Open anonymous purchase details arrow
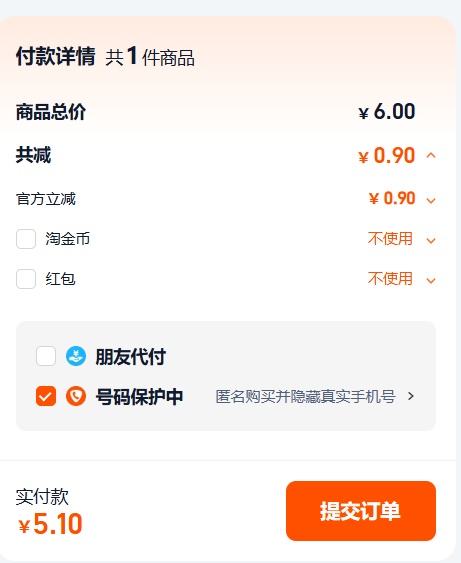This screenshot has height=563, width=461. click(x=411, y=396)
